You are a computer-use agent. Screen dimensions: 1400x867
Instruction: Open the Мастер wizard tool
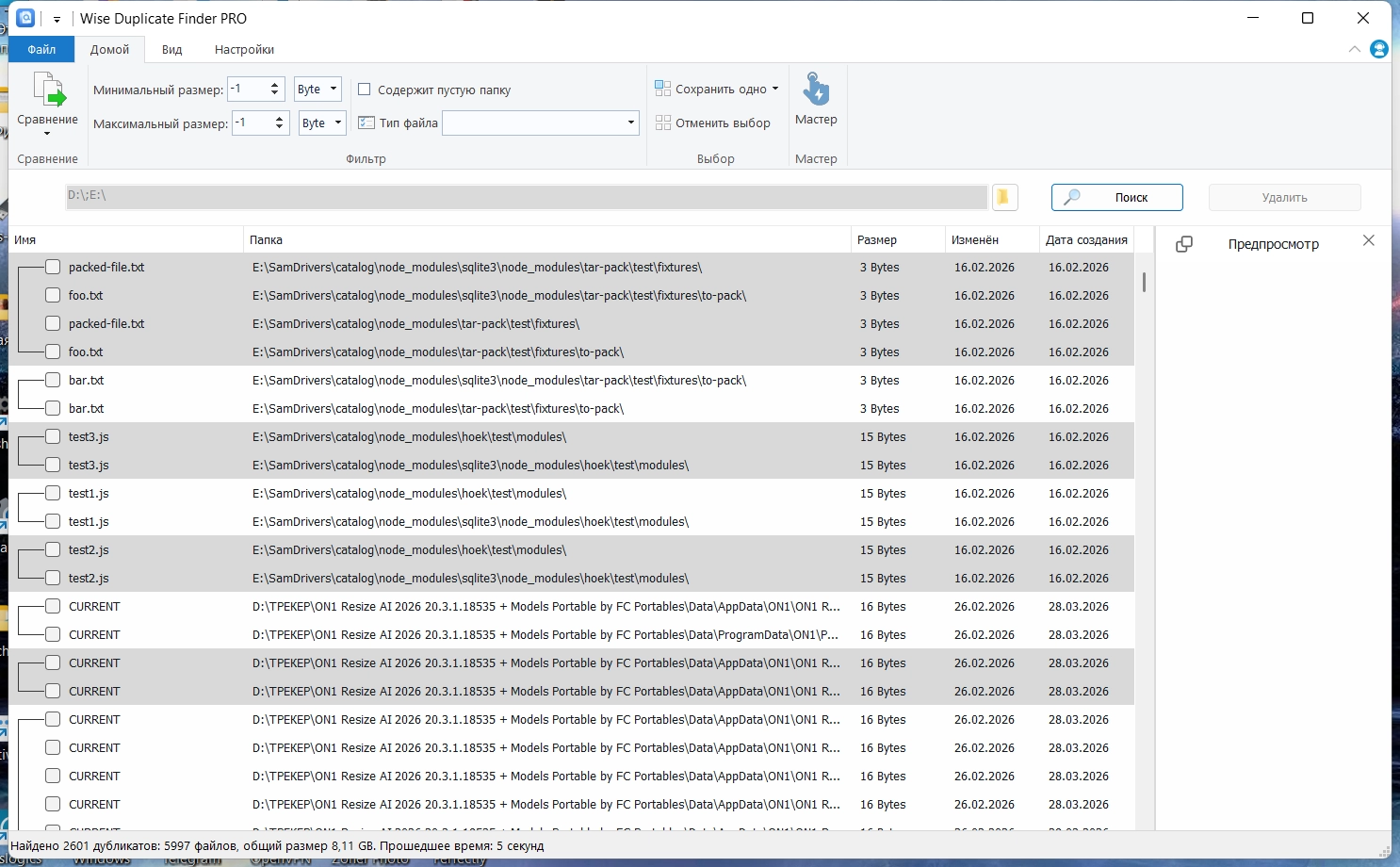[x=816, y=90]
